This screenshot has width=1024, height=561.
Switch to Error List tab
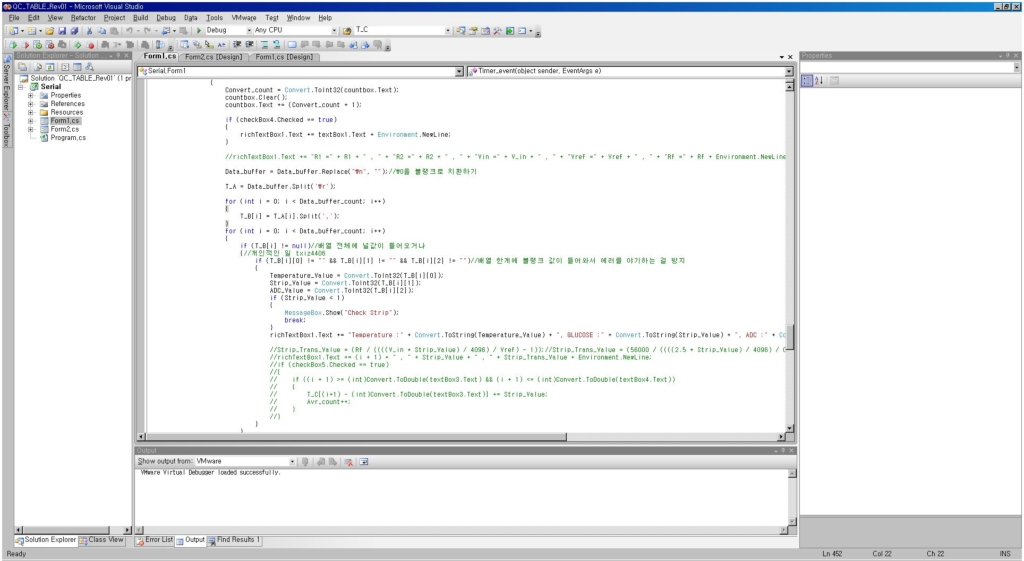coord(155,540)
